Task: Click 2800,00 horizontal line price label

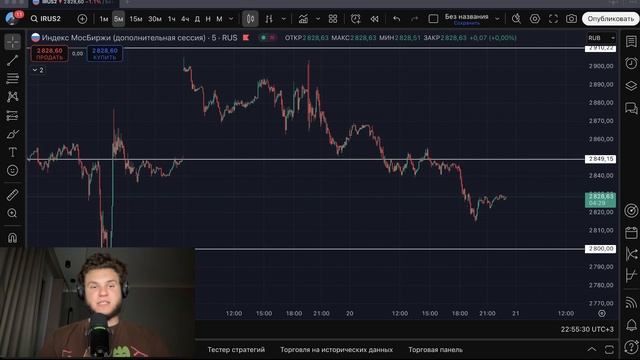Action: (600, 249)
